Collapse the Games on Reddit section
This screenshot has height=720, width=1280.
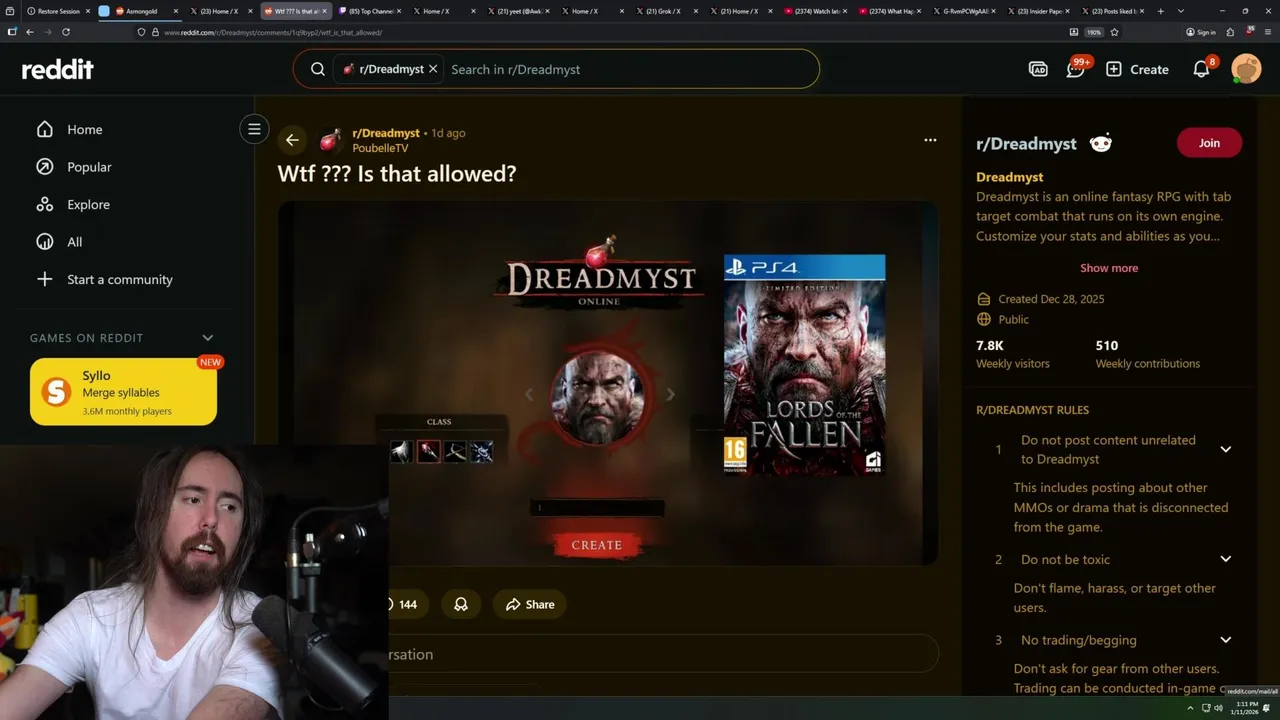coord(208,338)
